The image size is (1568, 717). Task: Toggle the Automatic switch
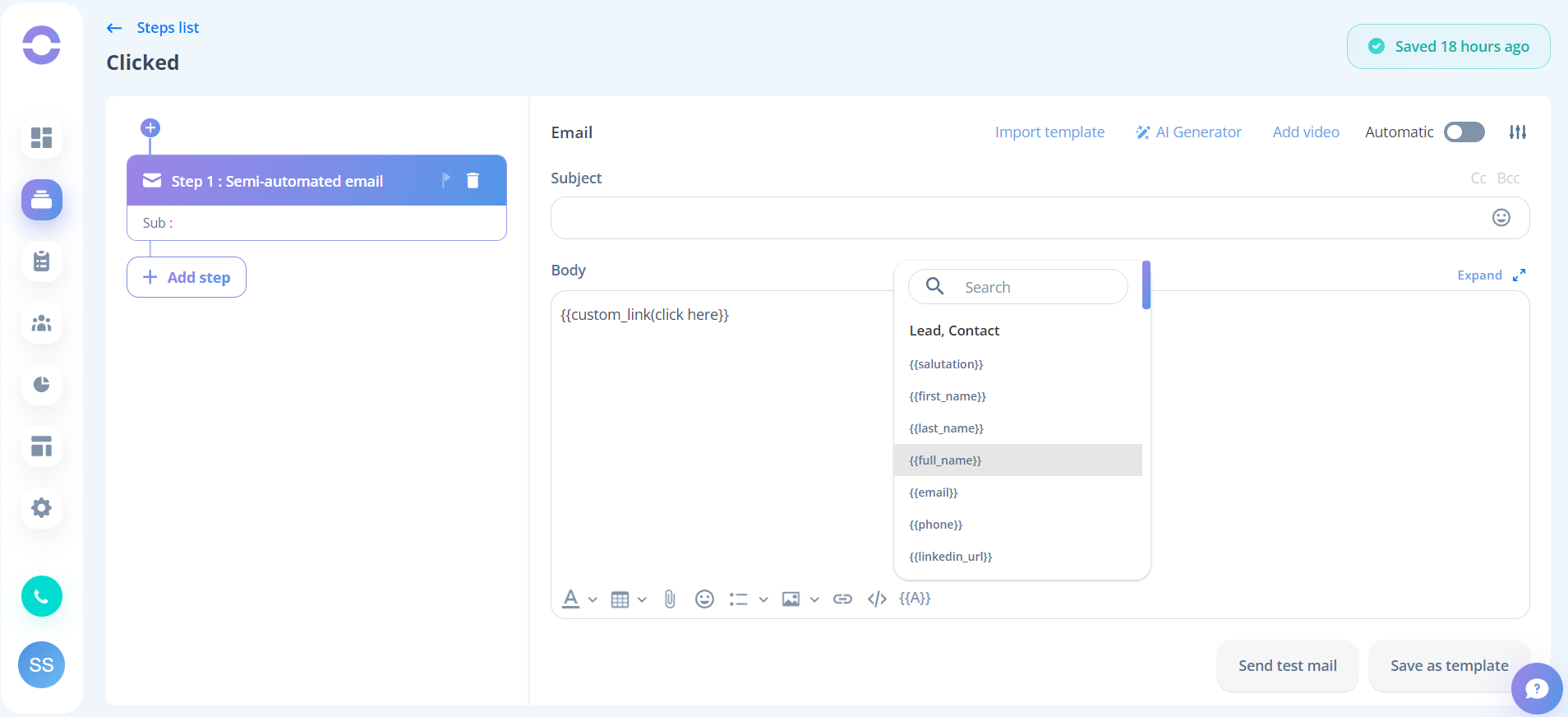(x=1464, y=132)
